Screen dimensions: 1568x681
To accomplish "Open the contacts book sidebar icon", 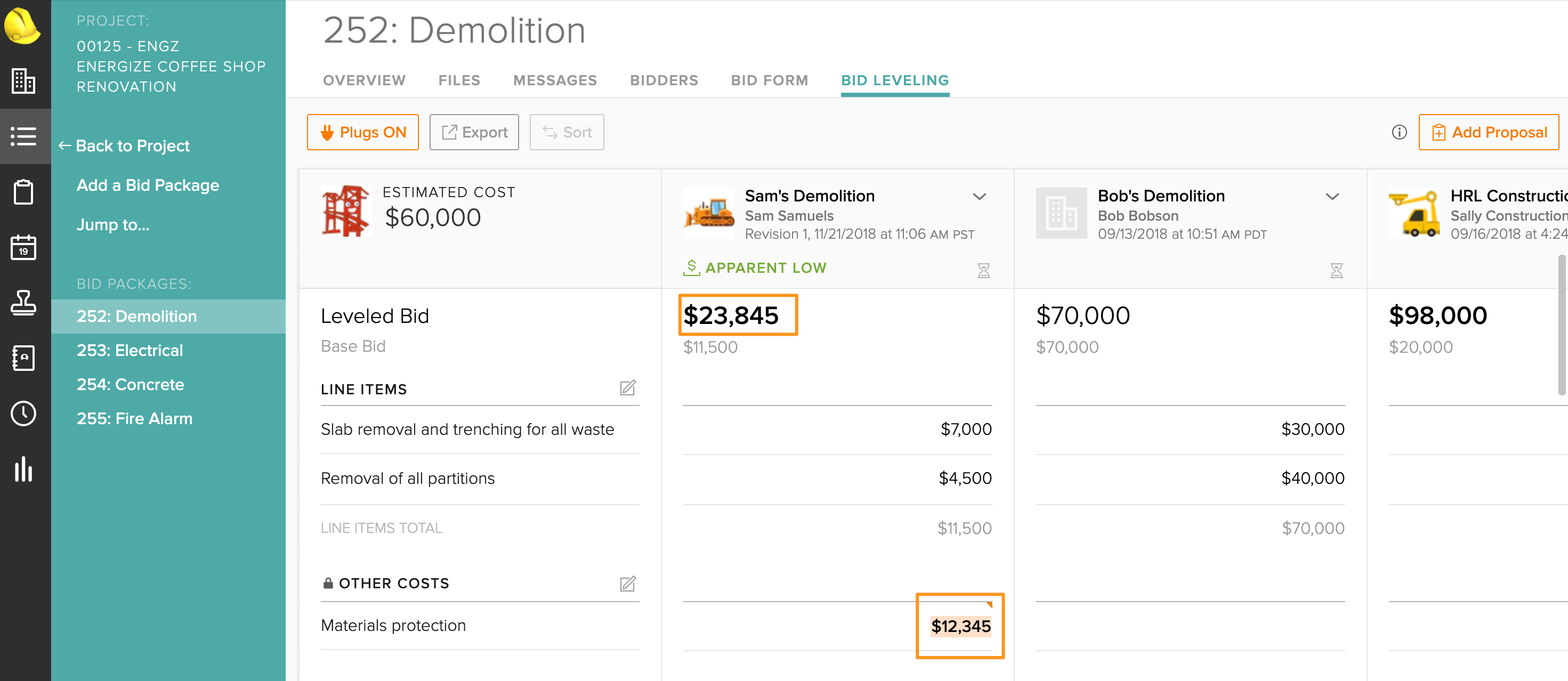I will [23, 358].
